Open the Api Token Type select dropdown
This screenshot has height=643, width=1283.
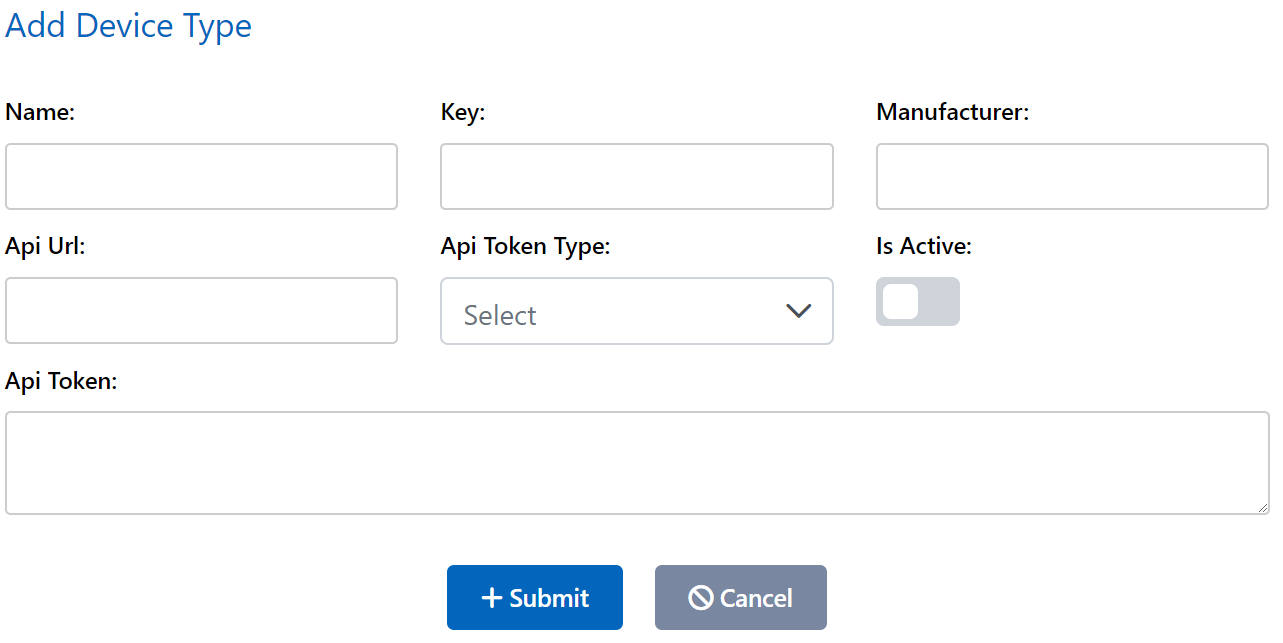(x=636, y=311)
